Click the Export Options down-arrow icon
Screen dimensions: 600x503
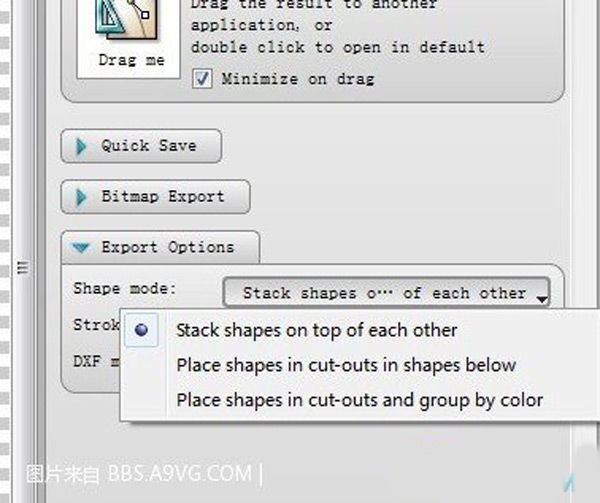pyautogui.click(x=81, y=248)
